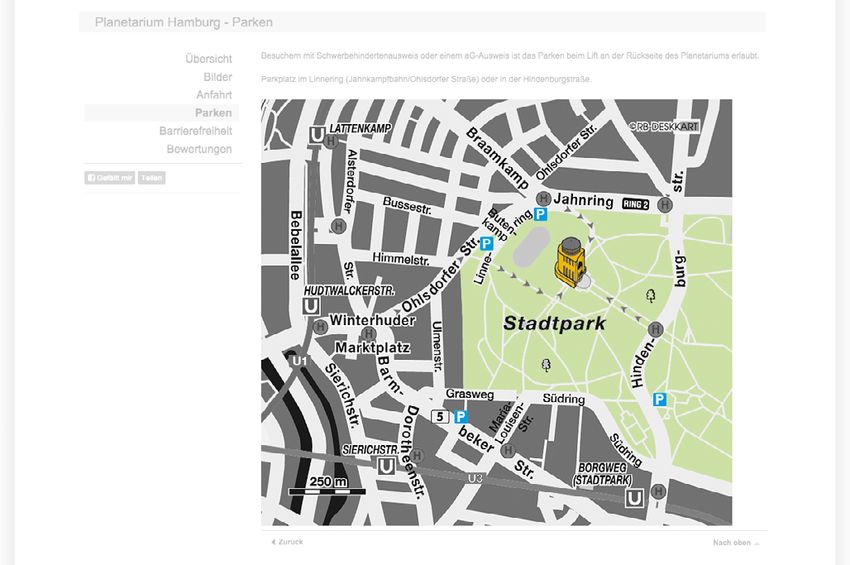The image size is (850, 565).
Task: Click the H stop icon left of Jahnring
Action: (x=543, y=199)
